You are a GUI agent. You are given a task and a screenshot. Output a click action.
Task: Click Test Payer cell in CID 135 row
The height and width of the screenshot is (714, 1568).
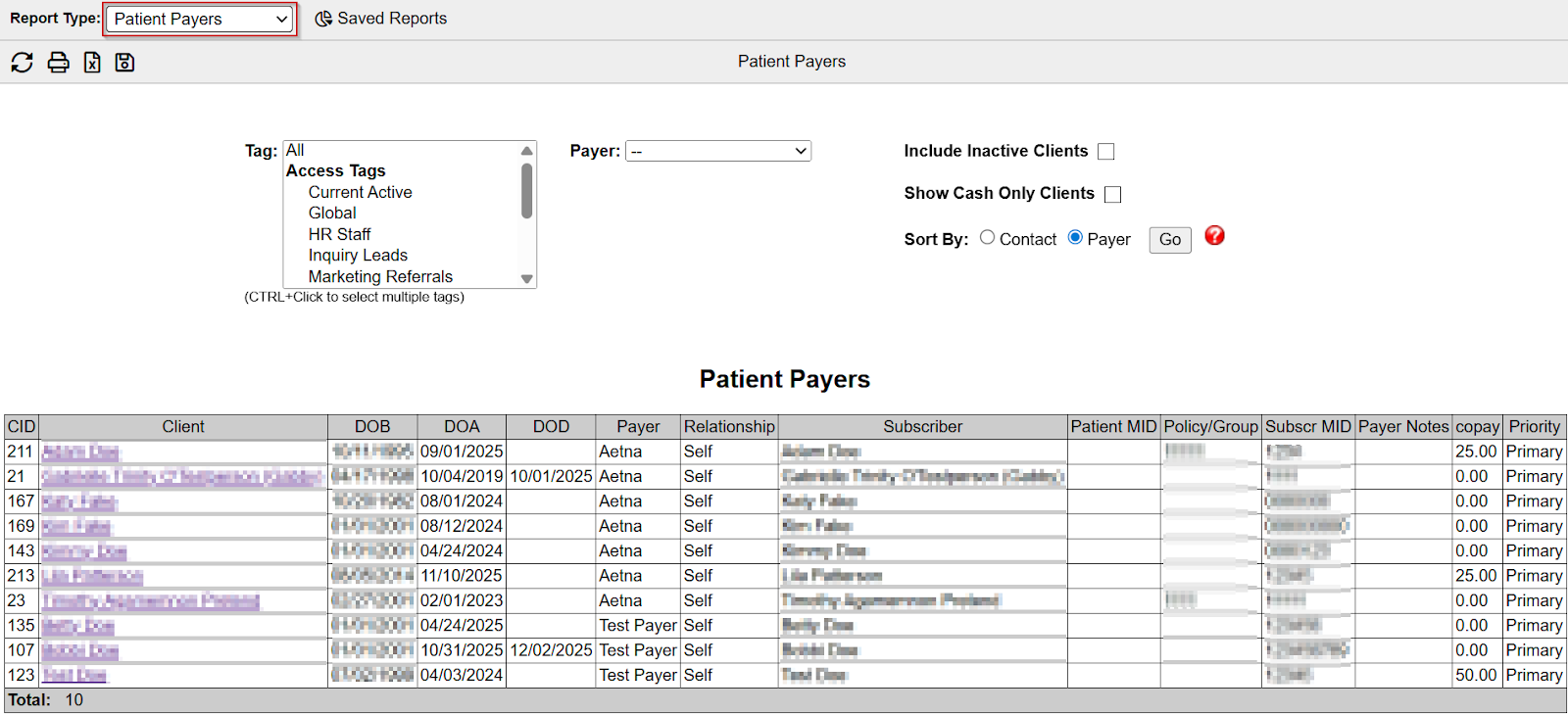coord(638,626)
